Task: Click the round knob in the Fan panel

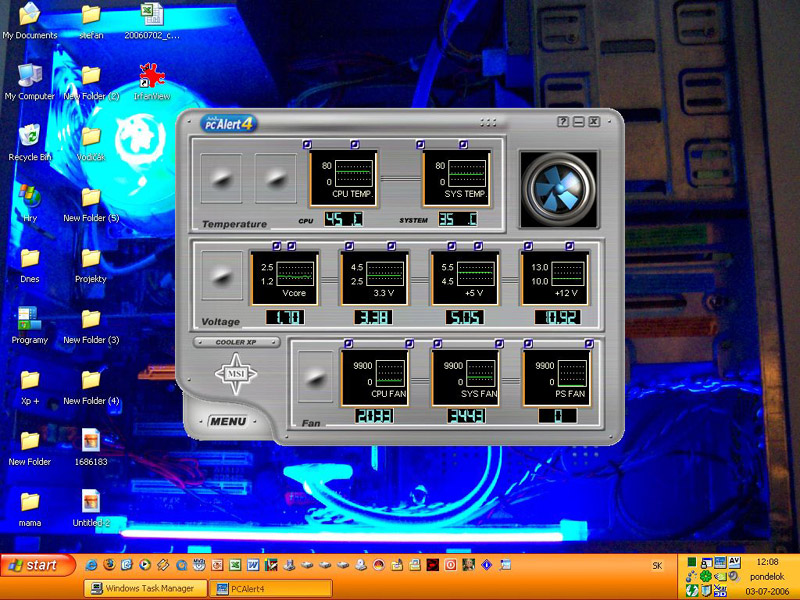Action: coord(315,377)
